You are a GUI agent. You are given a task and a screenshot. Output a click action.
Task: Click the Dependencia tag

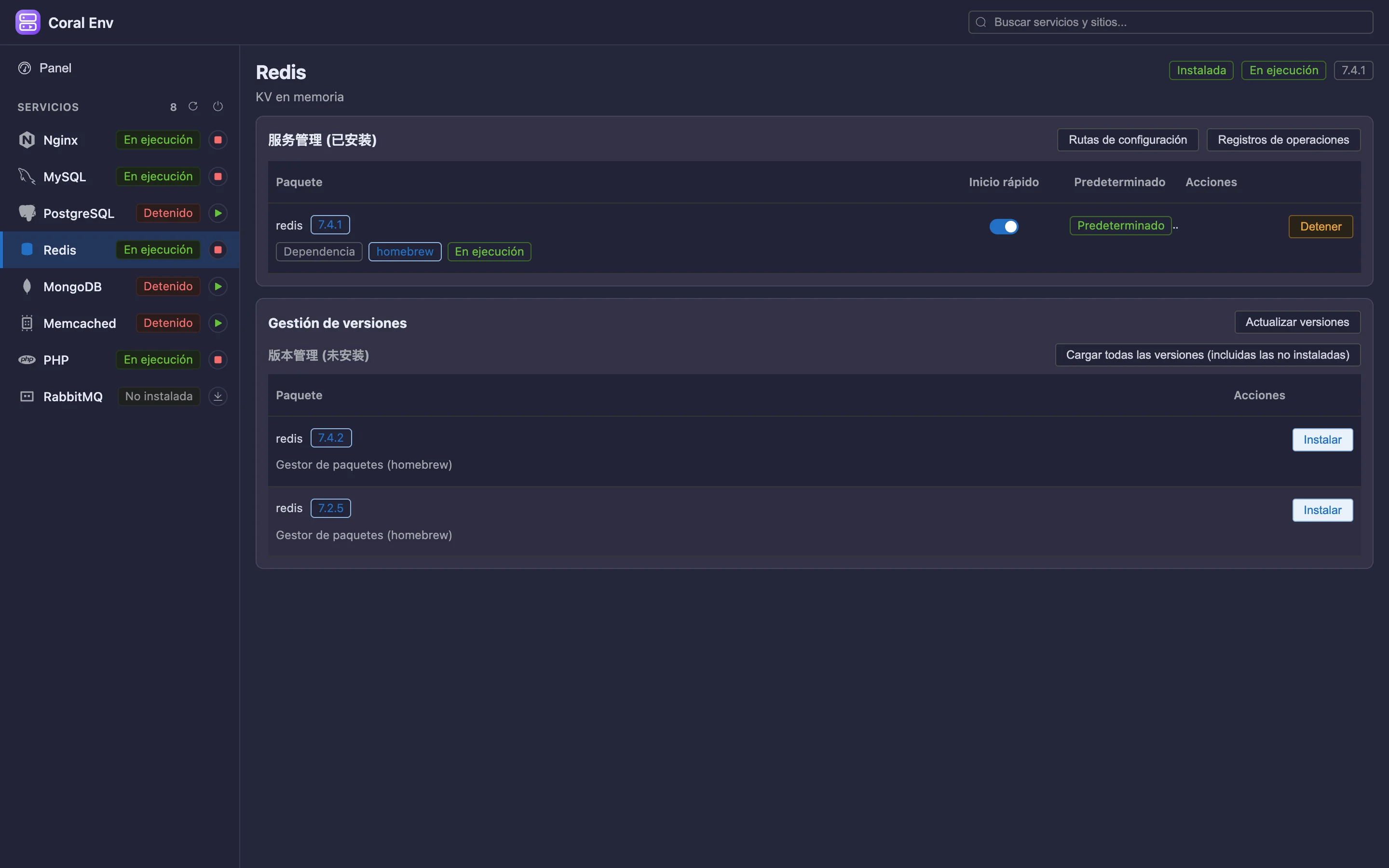tap(319, 251)
